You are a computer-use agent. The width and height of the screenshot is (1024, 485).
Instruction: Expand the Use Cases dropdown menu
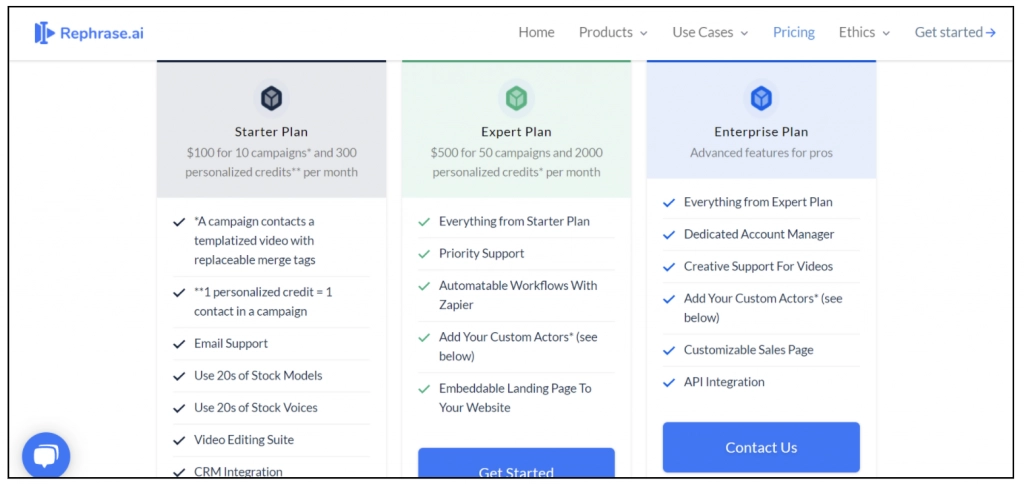710,33
